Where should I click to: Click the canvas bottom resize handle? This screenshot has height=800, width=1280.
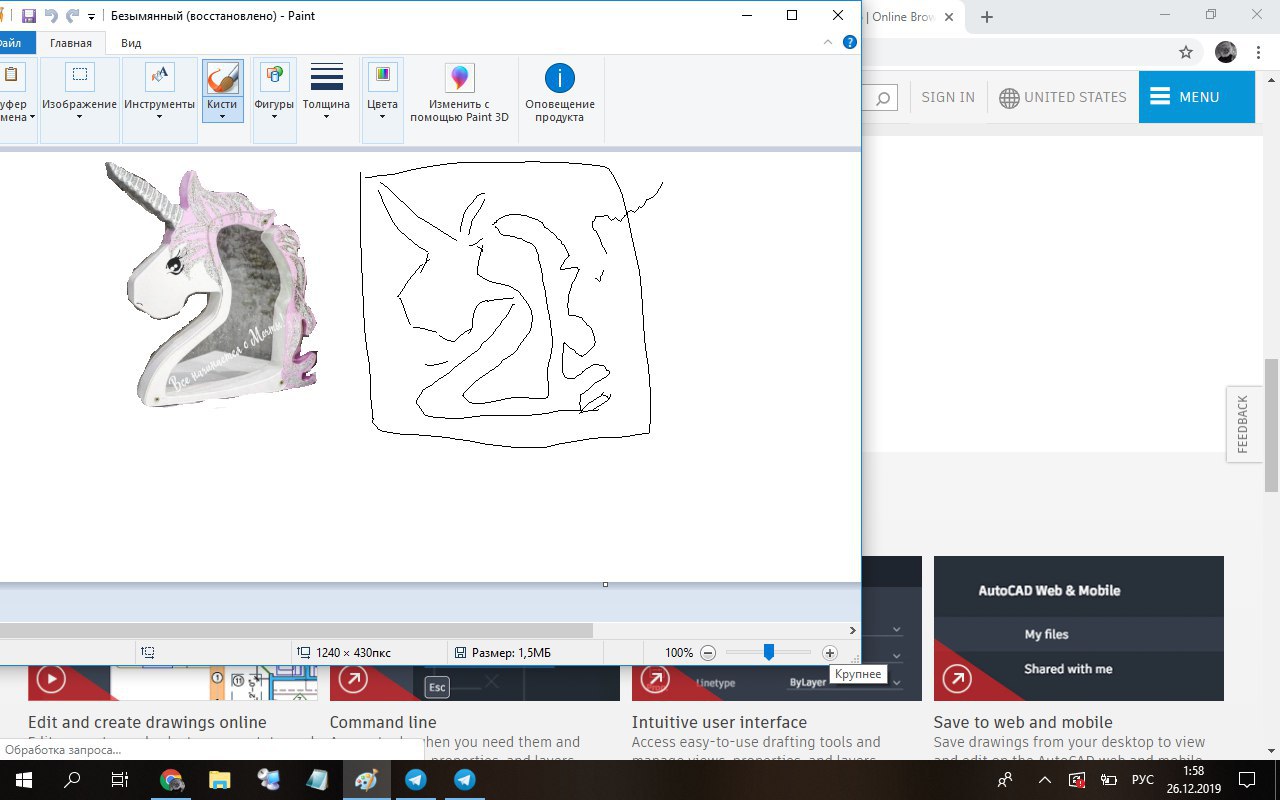(x=605, y=584)
